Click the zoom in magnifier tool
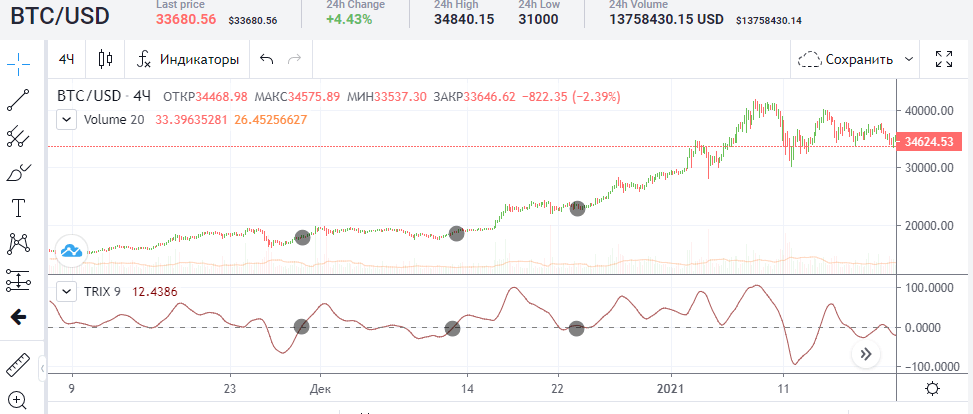 click(18, 401)
